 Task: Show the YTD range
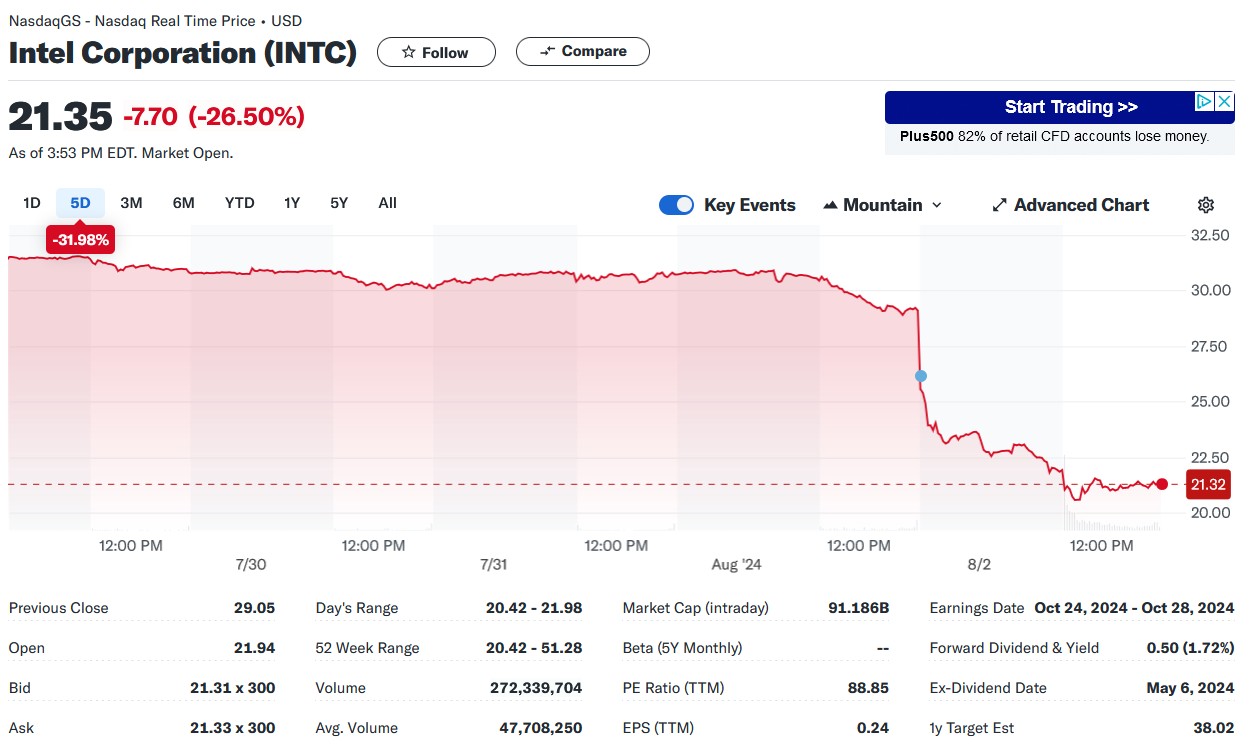click(239, 203)
